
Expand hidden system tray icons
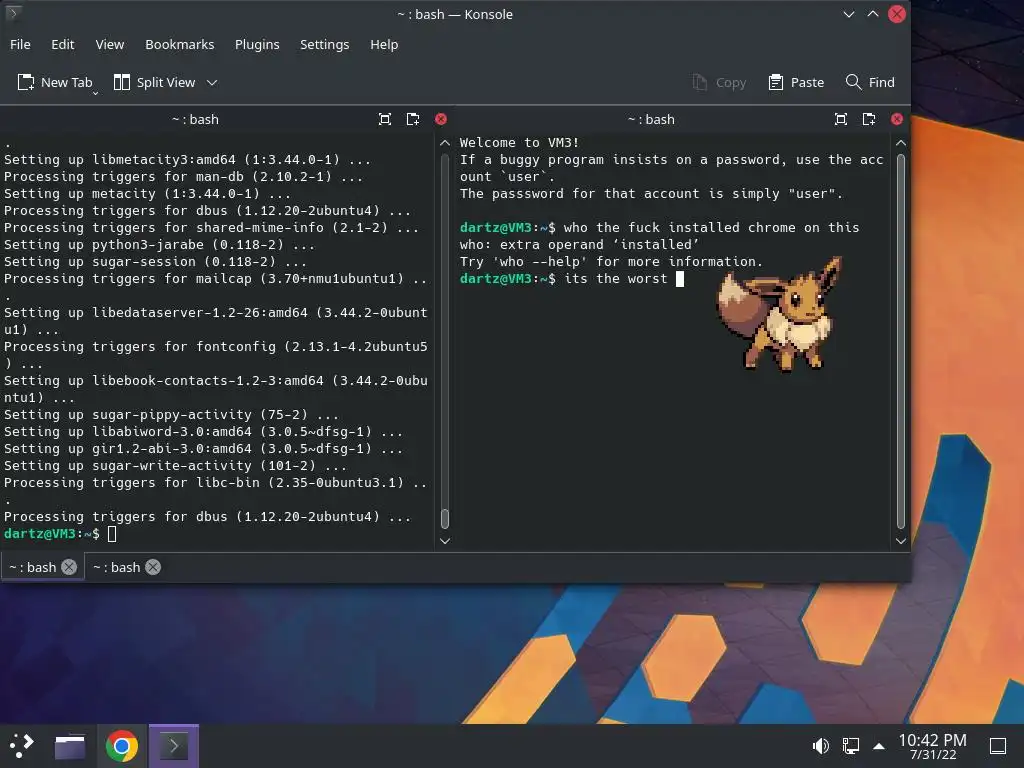tap(879, 746)
